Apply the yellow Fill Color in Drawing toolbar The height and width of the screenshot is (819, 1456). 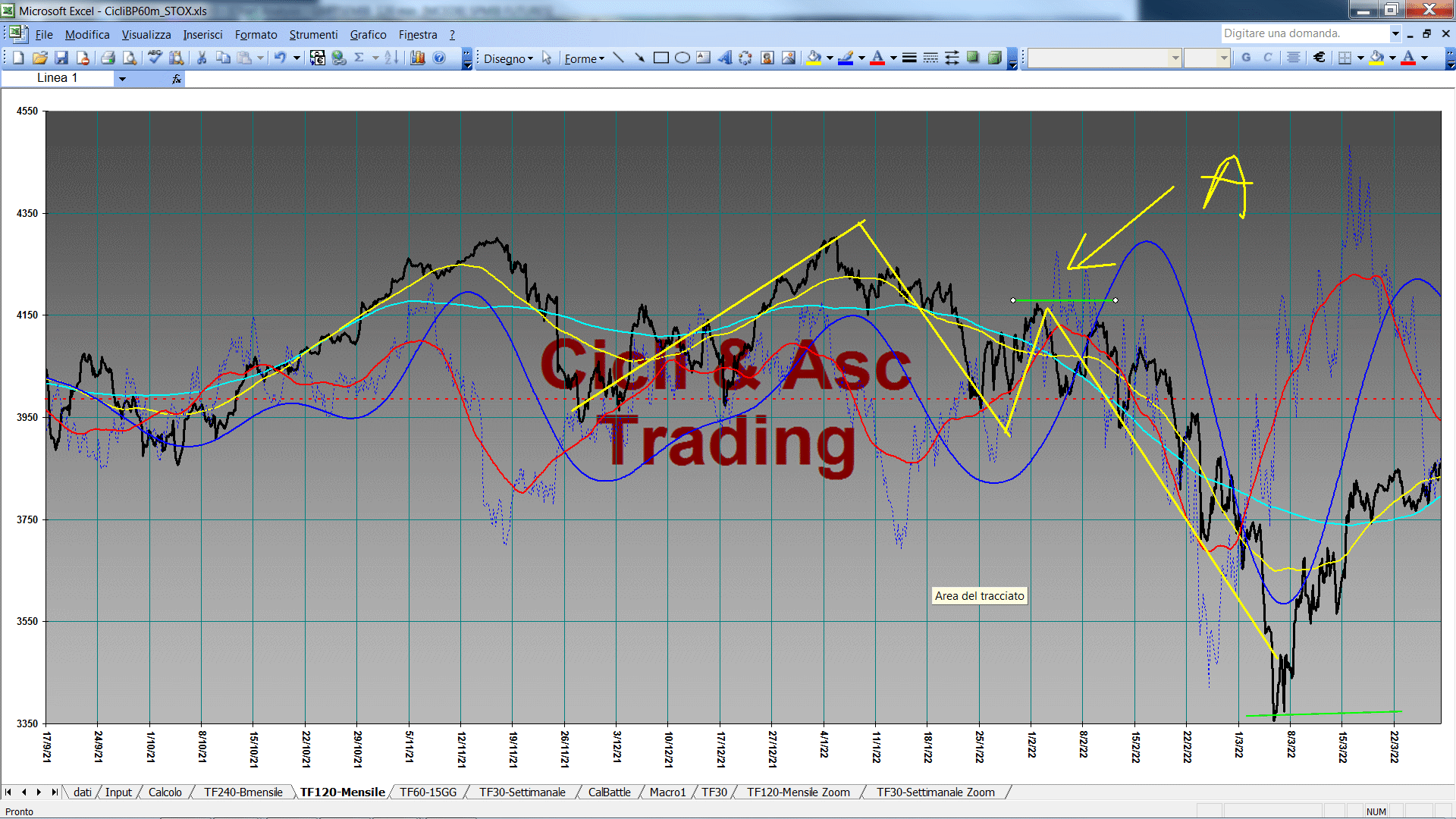pyautogui.click(x=814, y=58)
